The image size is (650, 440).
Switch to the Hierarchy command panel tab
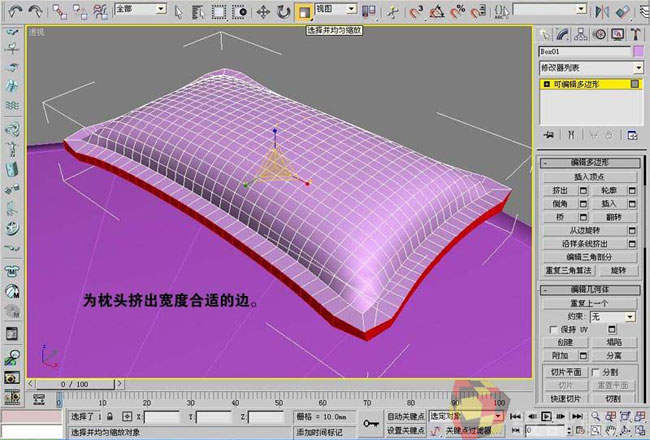click(x=581, y=34)
